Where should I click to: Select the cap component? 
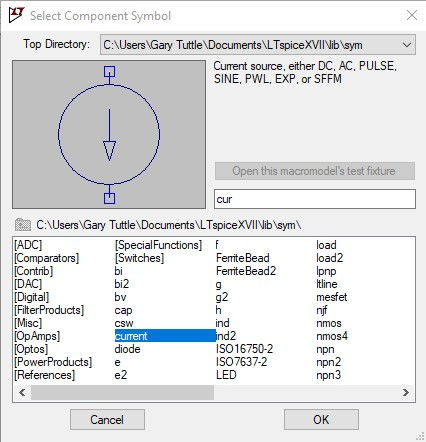123,310
